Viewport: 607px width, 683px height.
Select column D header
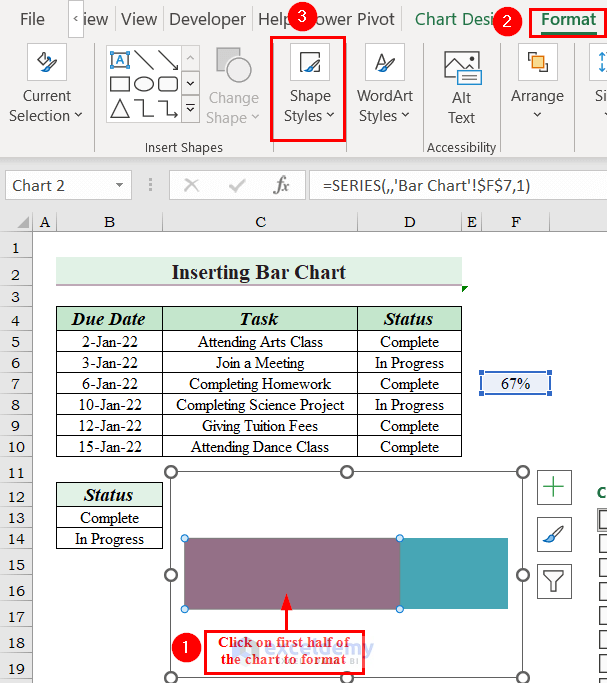click(x=409, y=222)
